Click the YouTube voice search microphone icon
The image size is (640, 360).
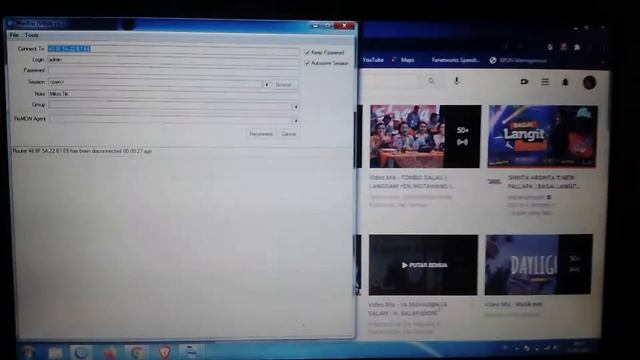[457, 81]
